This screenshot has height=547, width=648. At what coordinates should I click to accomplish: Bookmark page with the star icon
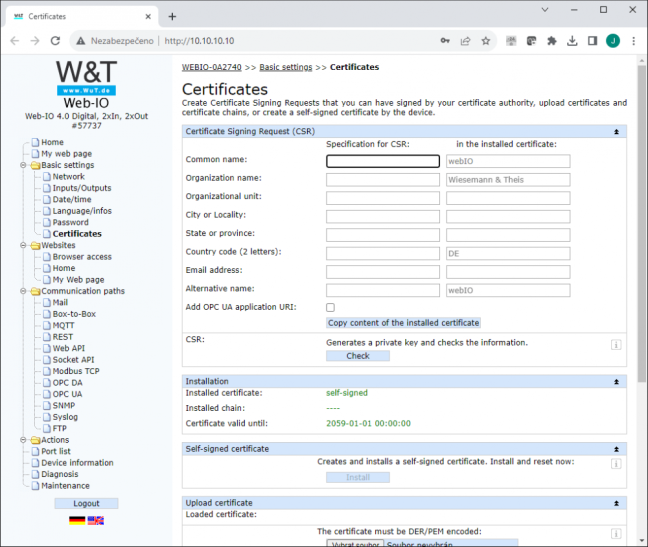pos(486,41)
